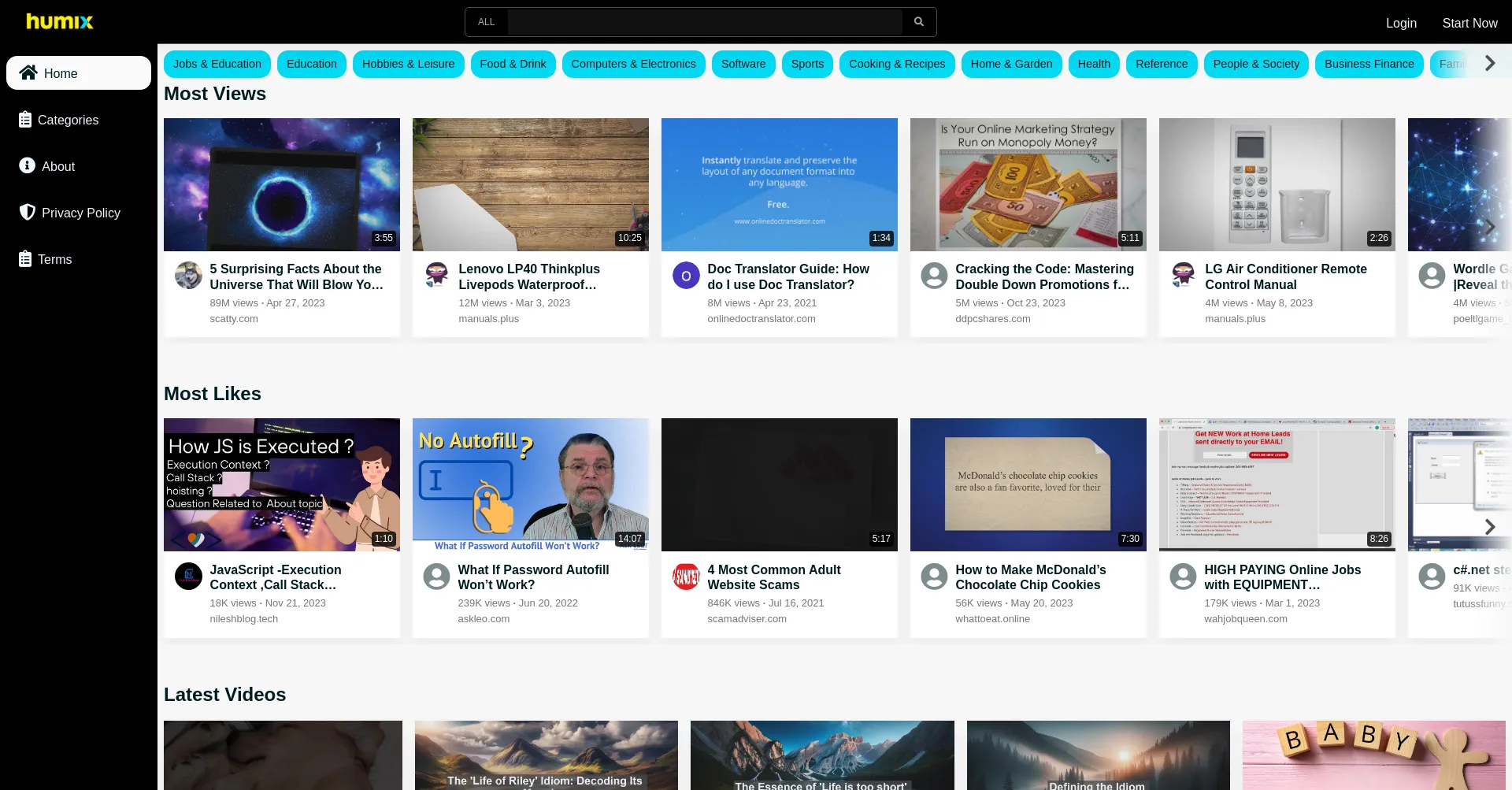This screenshot has height=790, width=1512.
Task: Open the McDonald's chocolate chip cookies thumbnail
Action: [x=1028, y=484]
